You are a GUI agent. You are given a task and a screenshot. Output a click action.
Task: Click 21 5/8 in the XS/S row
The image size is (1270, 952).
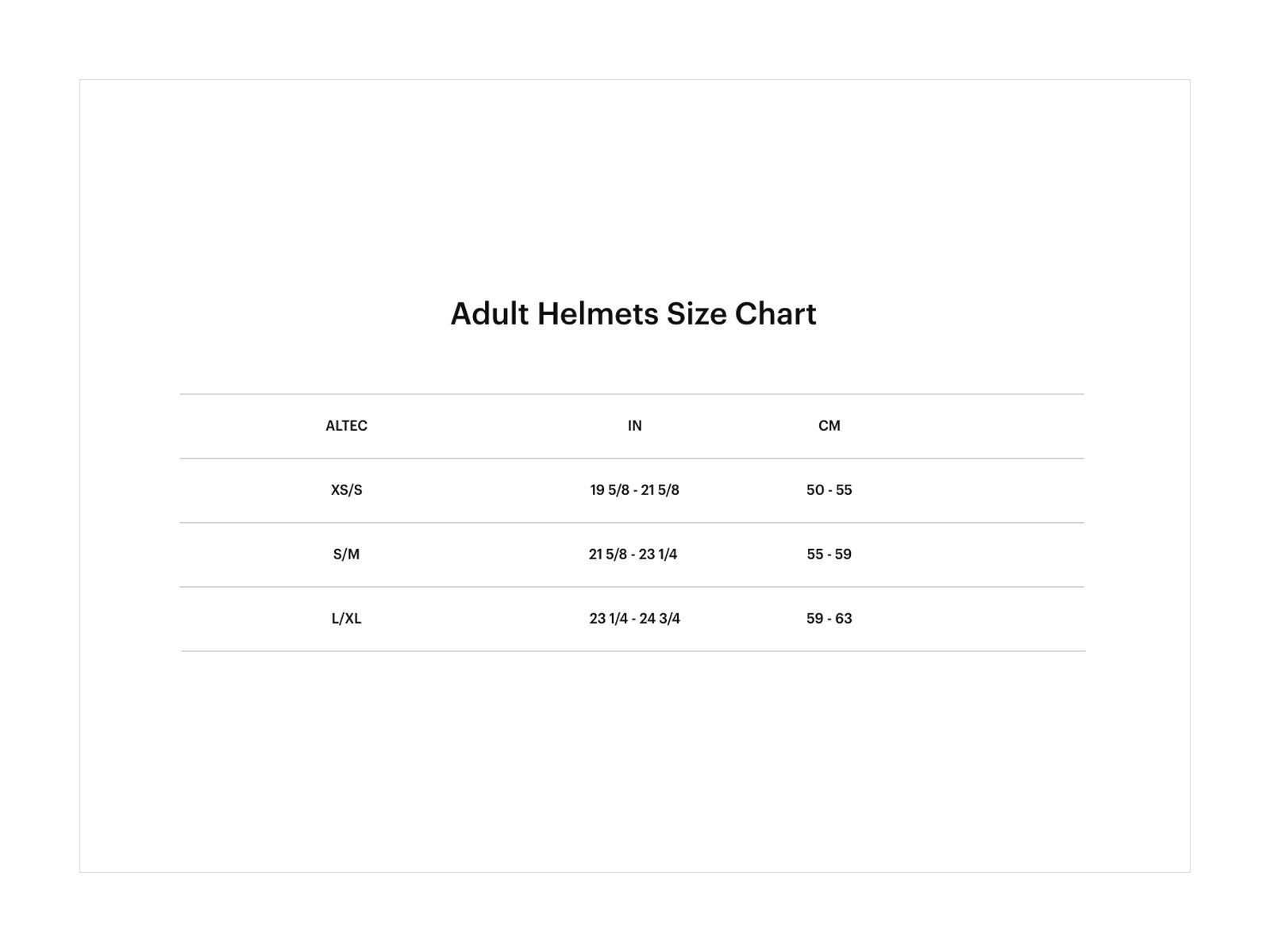pos(660,490)
